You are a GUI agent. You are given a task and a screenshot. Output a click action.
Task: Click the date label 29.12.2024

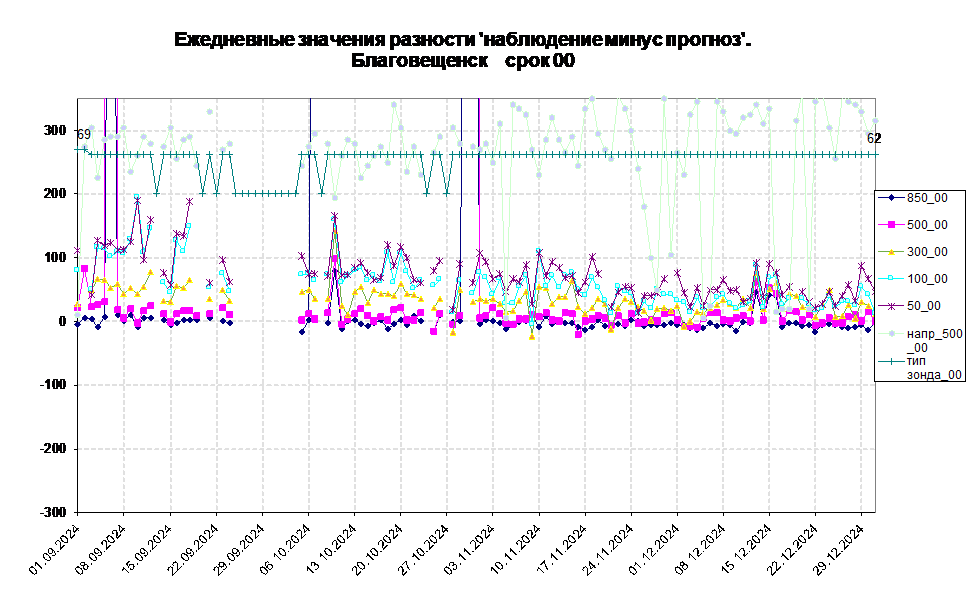pyautogui.click(x=838, y=549)
